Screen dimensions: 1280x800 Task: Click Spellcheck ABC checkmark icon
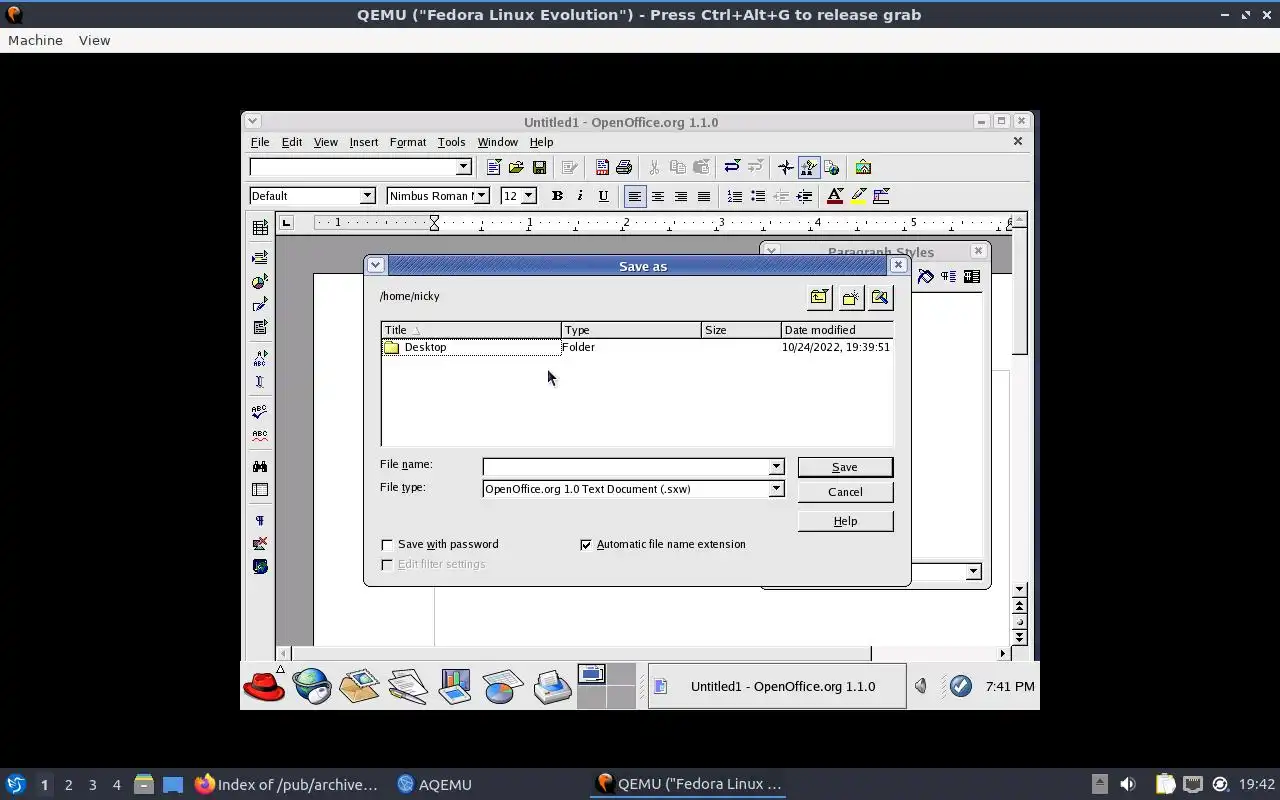pos(260,411)
